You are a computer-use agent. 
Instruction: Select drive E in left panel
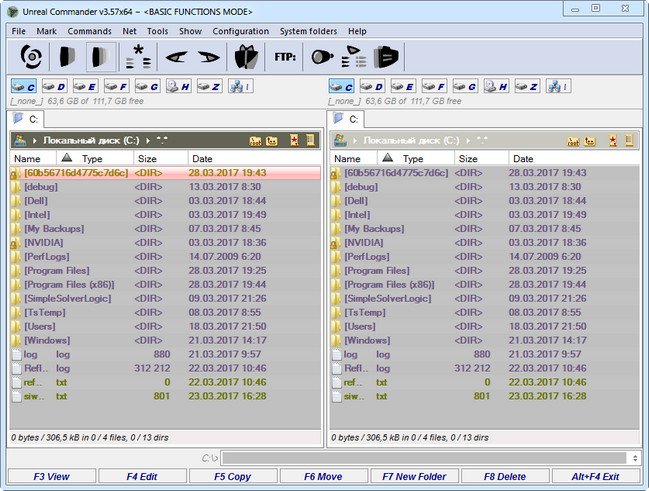pos(86,87)
